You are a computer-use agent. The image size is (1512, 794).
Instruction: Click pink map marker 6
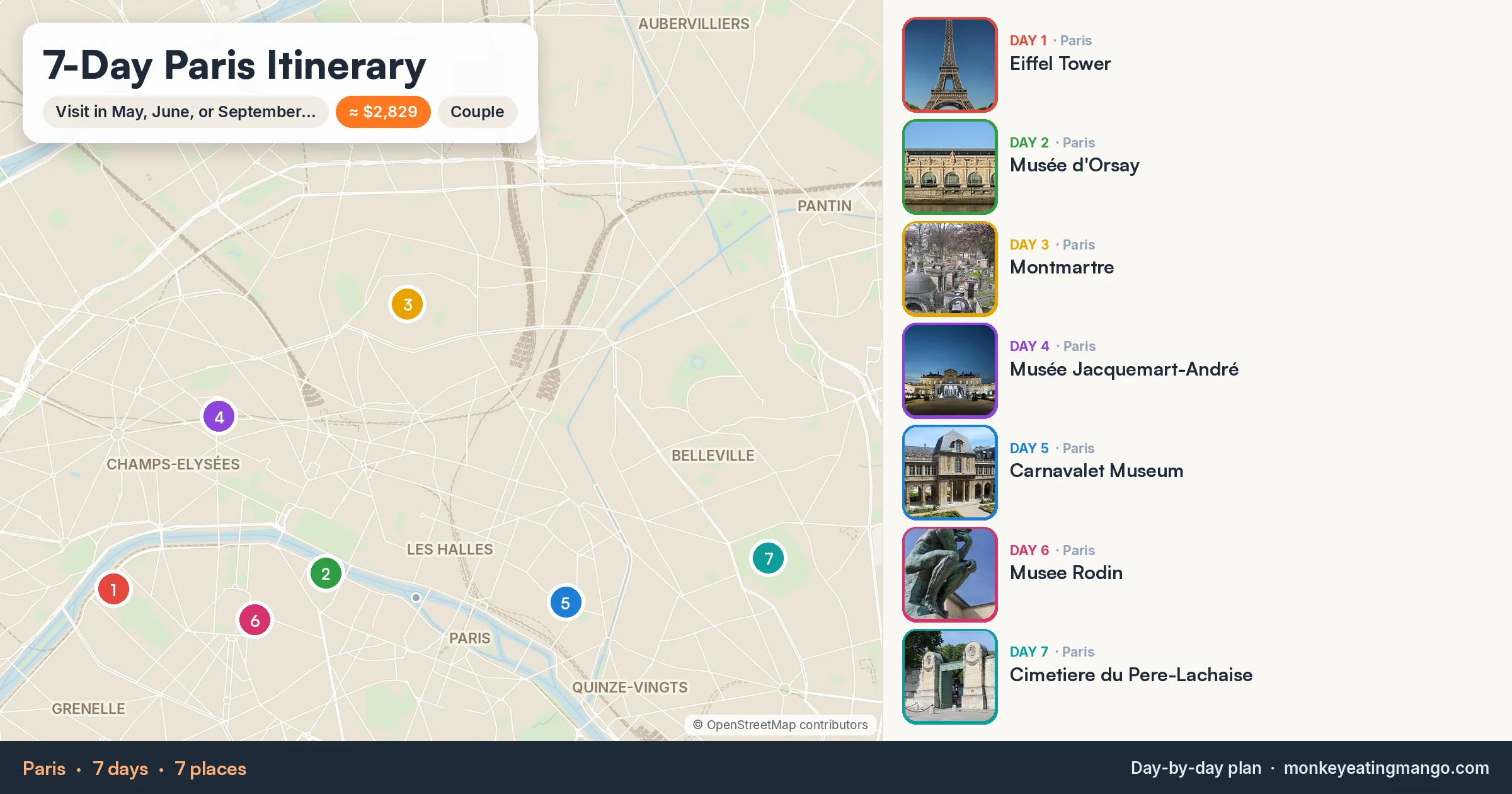(255, 620)
